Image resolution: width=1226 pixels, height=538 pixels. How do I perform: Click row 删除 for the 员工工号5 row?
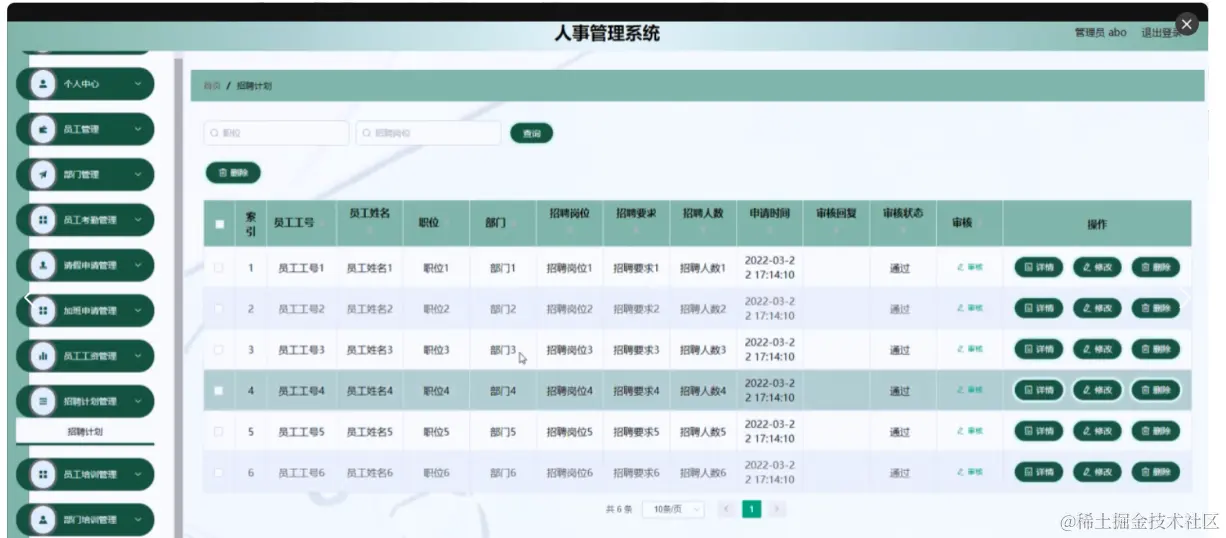tap(1156, 431)
